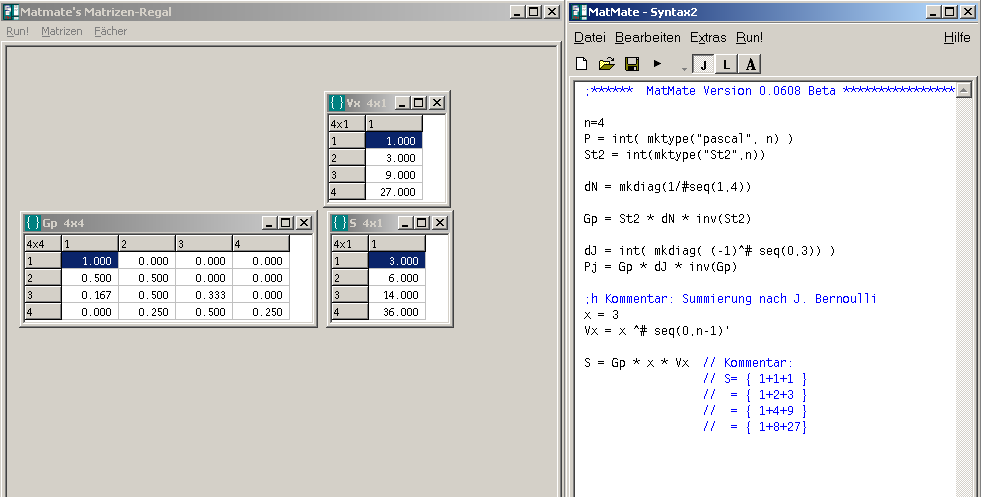Click the Vx matrix window braces icon

tap(337, 103)
